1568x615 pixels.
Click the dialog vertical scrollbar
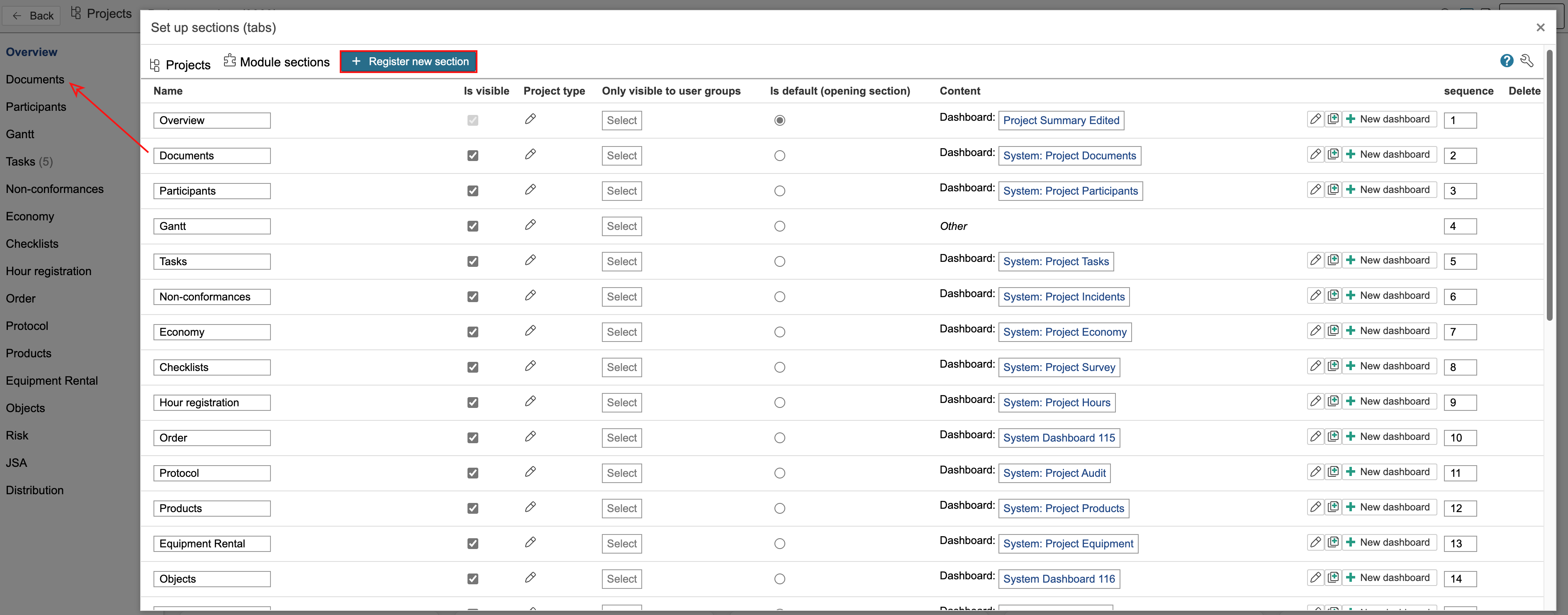(x=1549, y=183)
